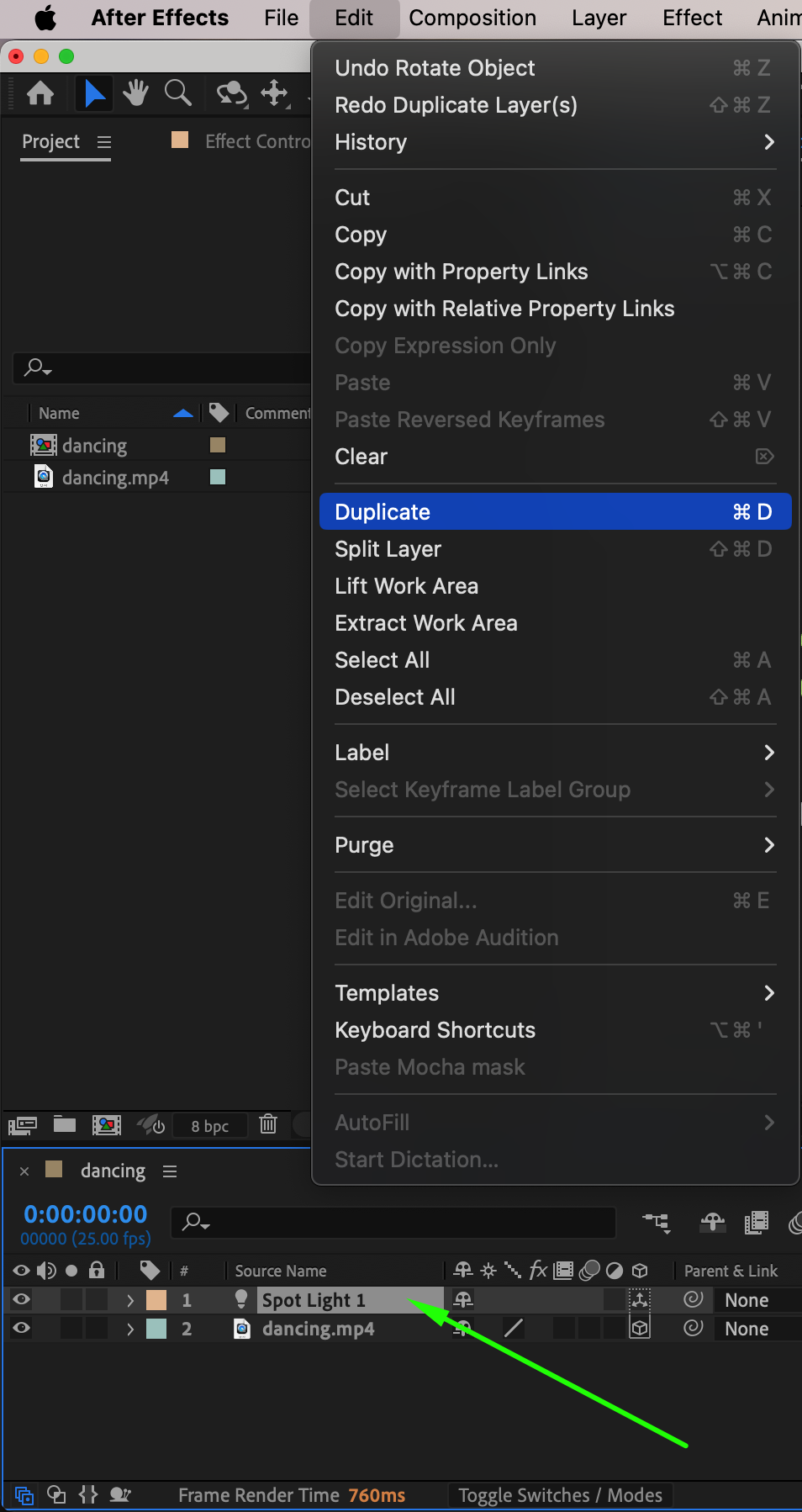
Task: Select the Zoom magnifier tool
Action: coord(177,93)
